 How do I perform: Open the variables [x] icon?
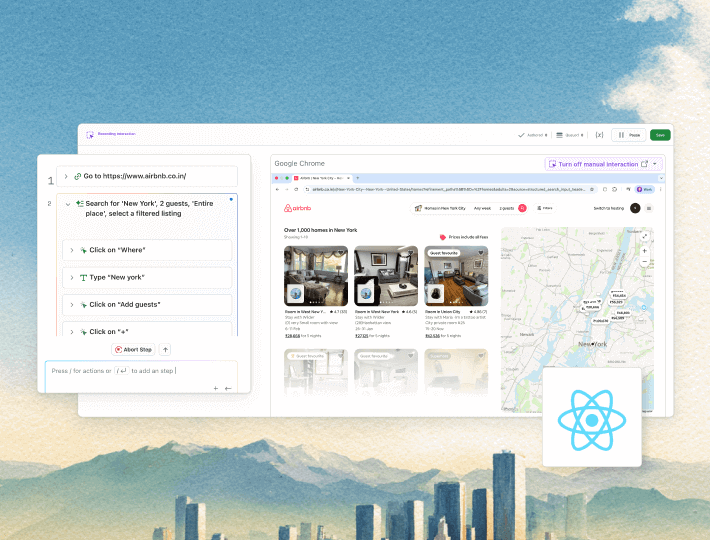[x=599, y=135]
